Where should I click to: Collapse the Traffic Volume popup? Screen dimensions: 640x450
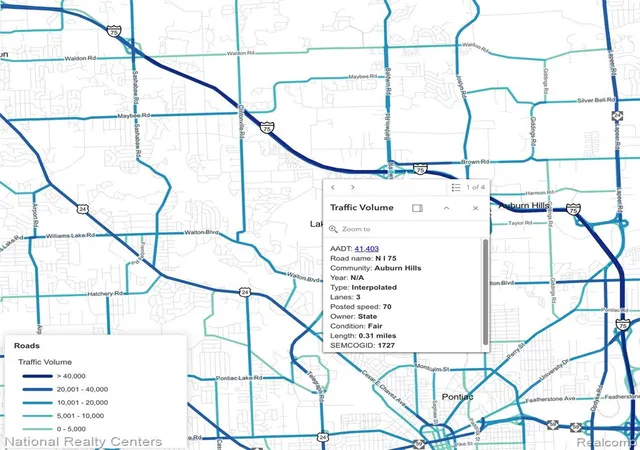[447, 208]
